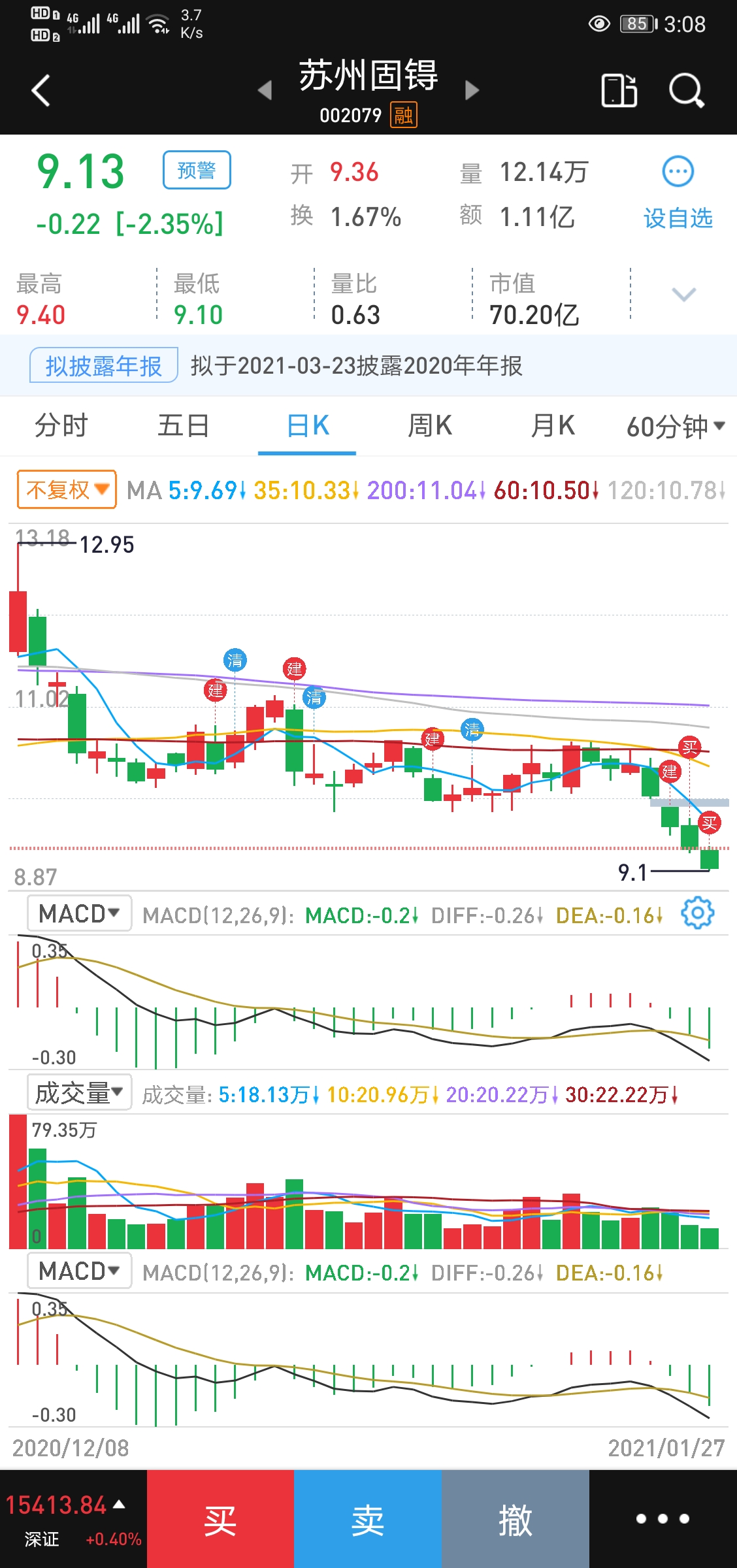Tap the 融 margin-trading badge

403,116
